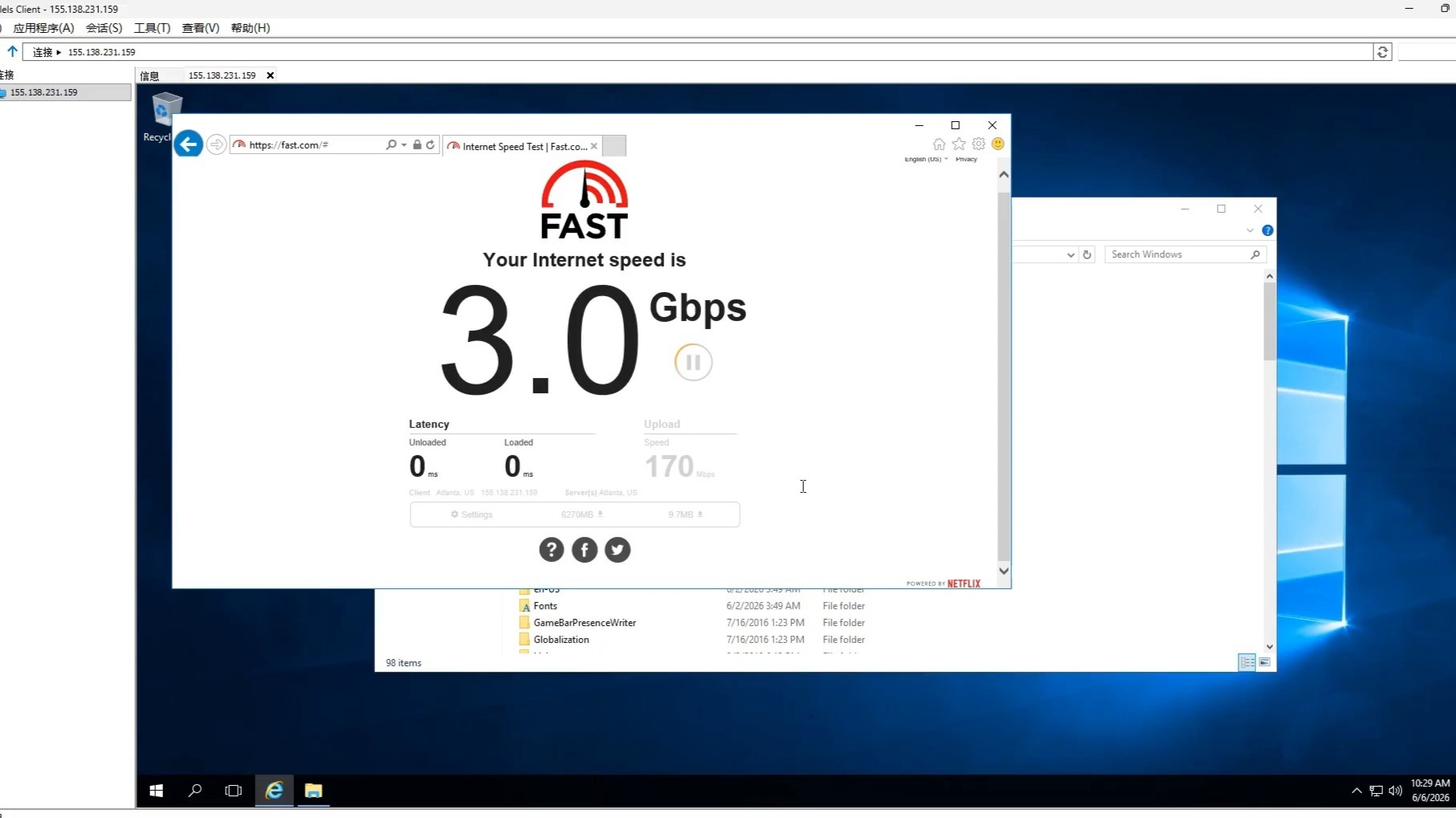Expand the Explorer ribbon chevron

point(1250,230)
